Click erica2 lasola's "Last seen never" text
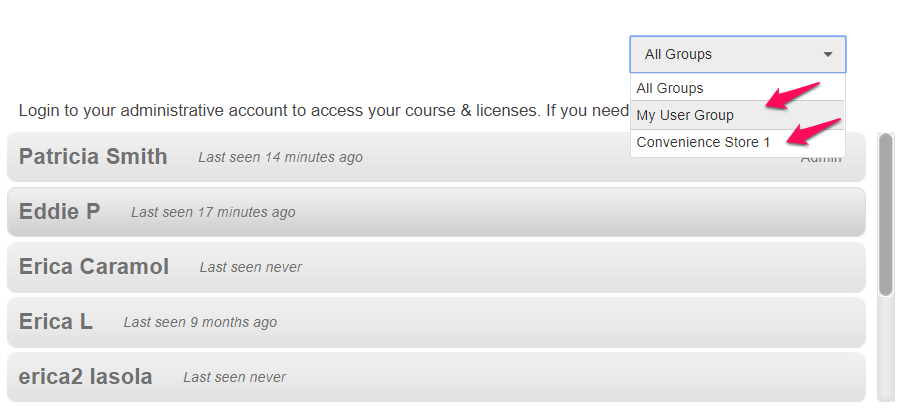Viewport: 907px width, 420px height. pos(234,377)
